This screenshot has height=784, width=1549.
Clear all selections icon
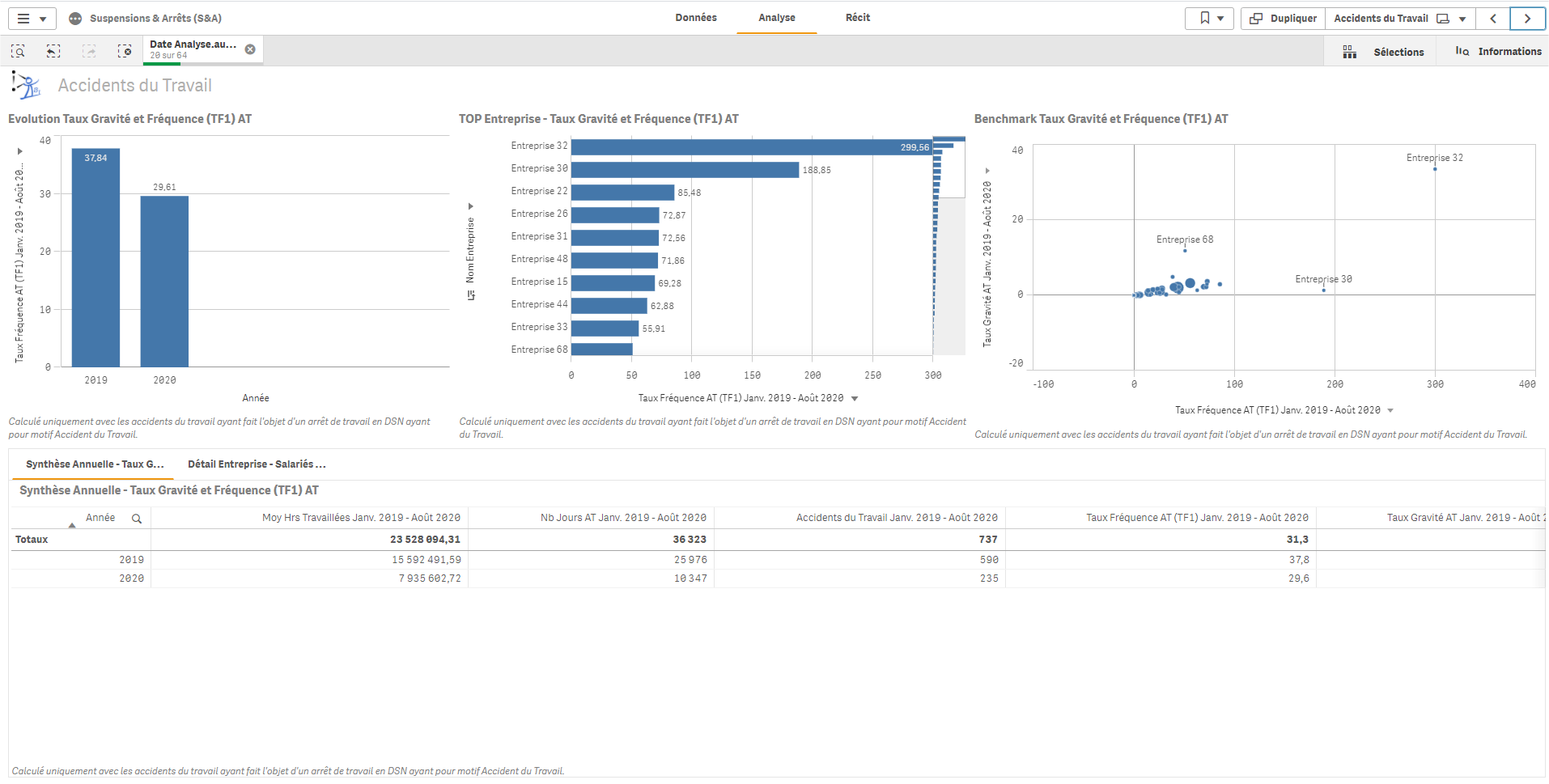click(125, 52)
